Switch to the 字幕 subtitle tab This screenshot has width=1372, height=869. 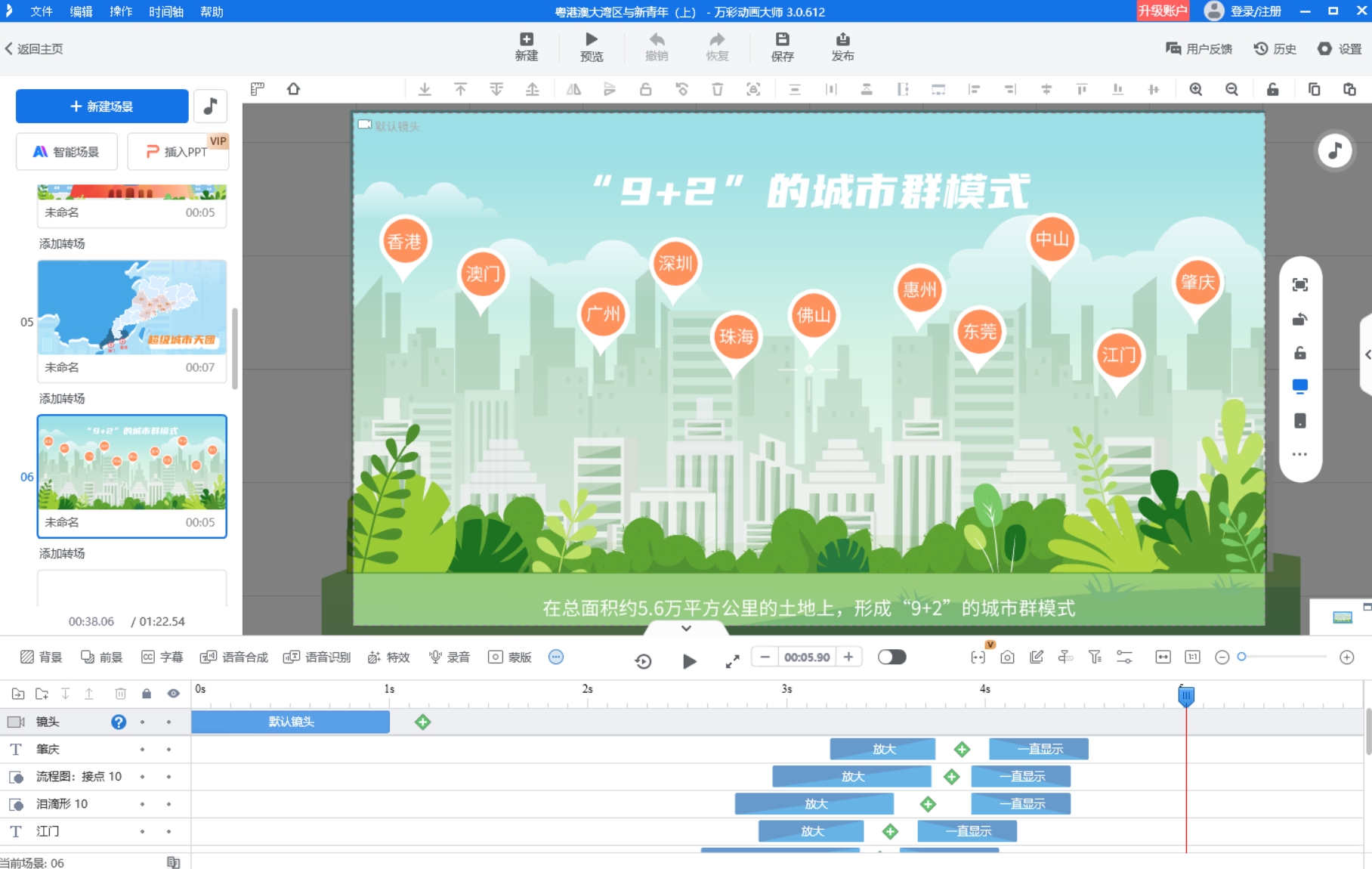click(162, 657)
